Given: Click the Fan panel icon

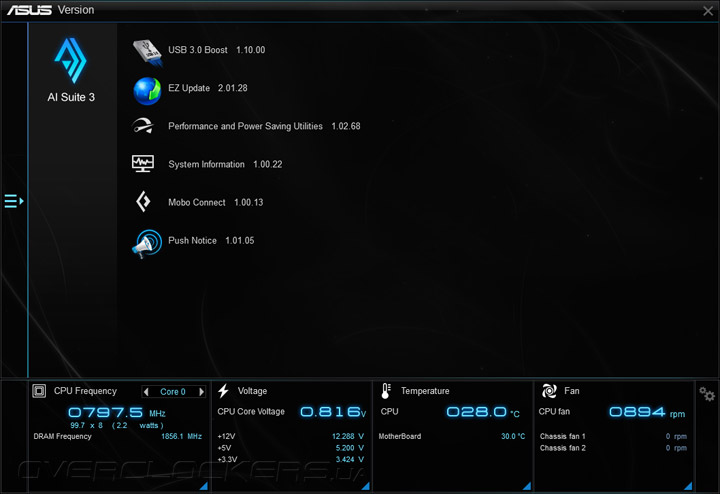Looking at the screenshot, I should tap(549, 391).
